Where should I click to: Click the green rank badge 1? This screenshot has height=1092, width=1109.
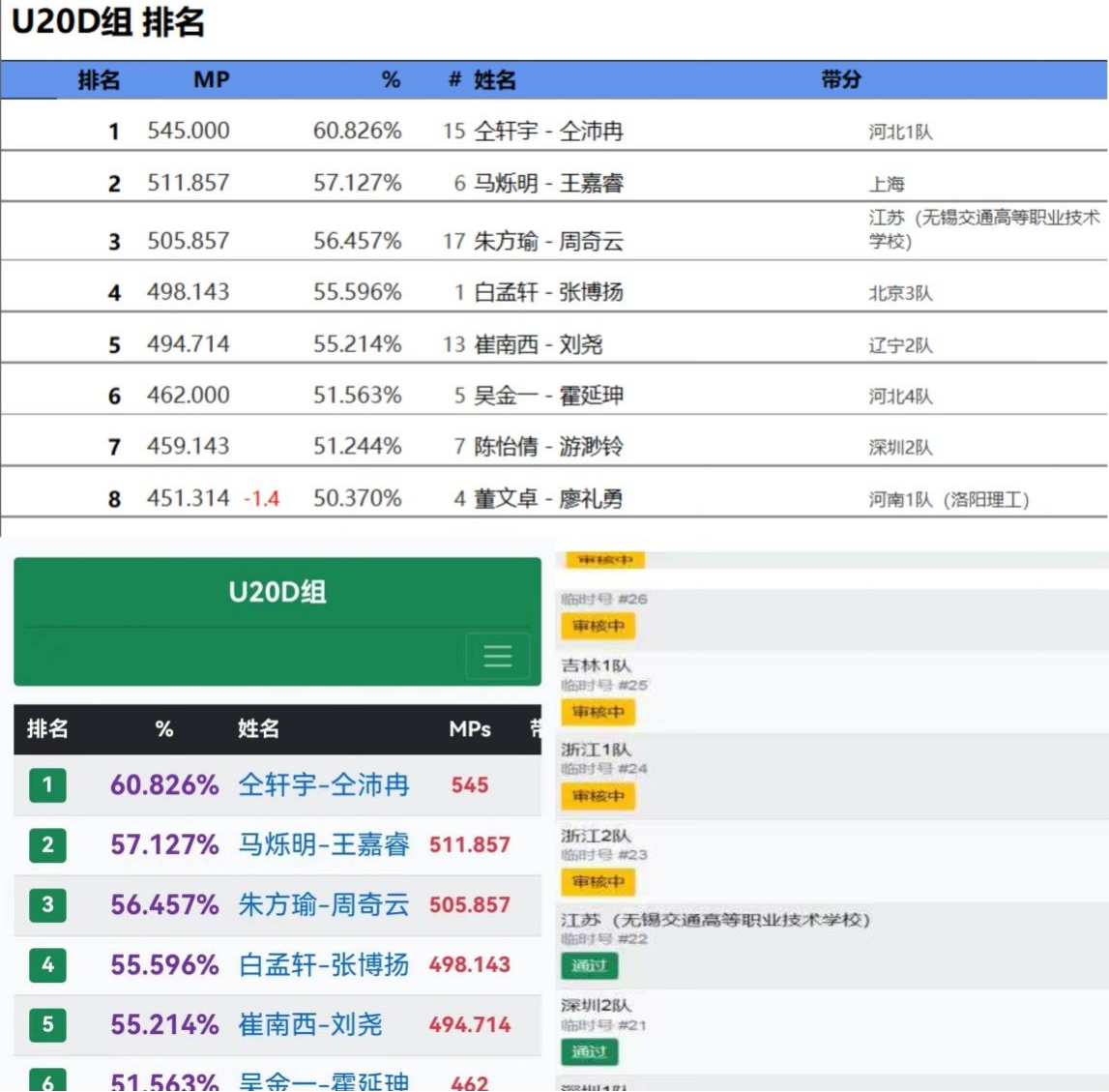(45, 784)
